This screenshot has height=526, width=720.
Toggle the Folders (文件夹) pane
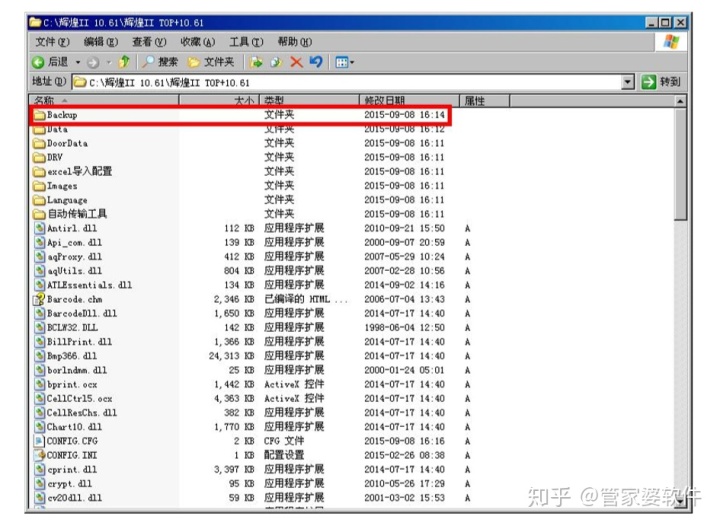point(211,62)
